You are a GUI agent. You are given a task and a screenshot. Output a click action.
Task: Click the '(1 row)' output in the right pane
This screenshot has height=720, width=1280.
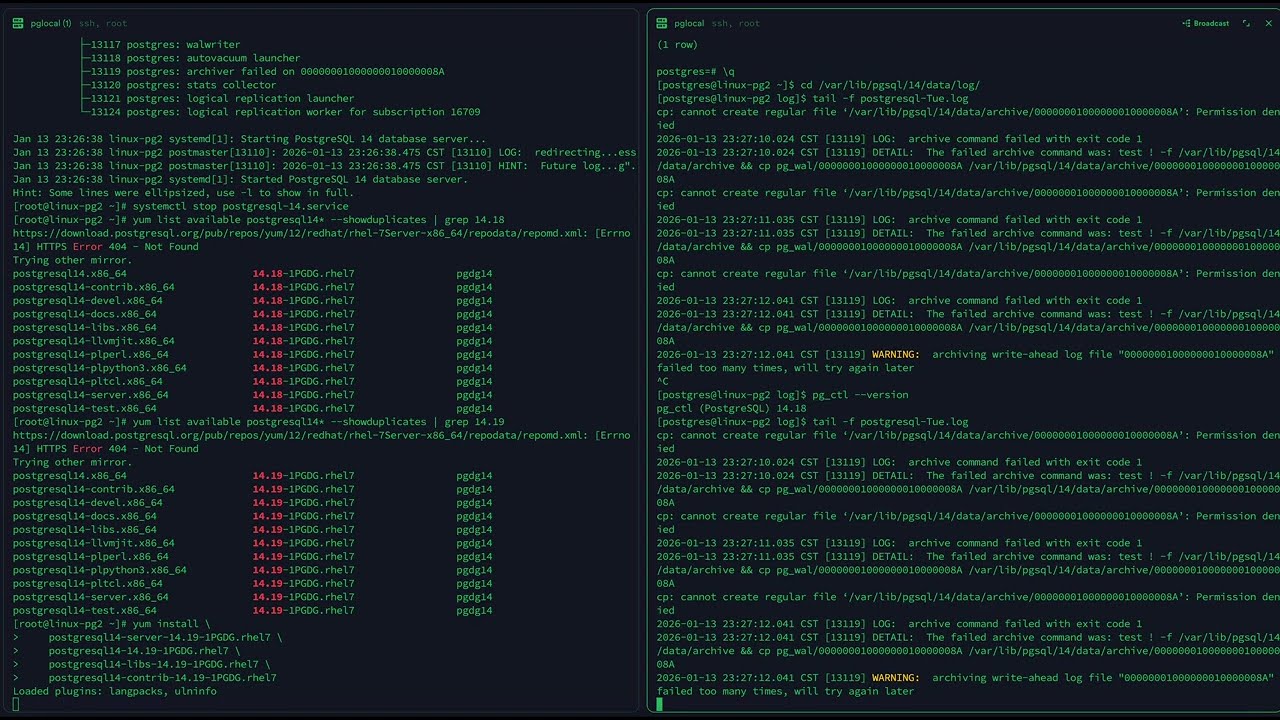coord(678,45)
